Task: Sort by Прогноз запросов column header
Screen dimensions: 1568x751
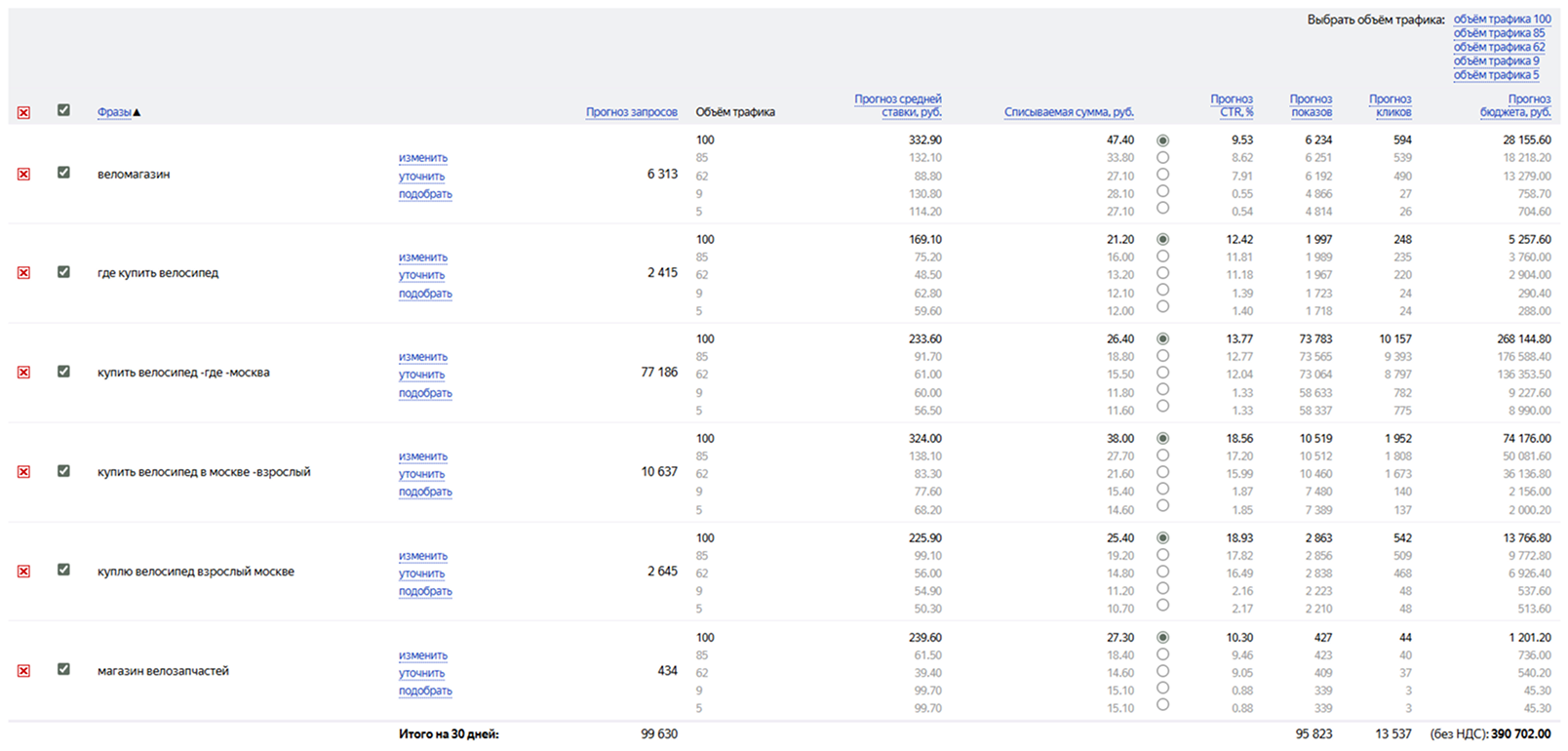Action: (631, 112)
